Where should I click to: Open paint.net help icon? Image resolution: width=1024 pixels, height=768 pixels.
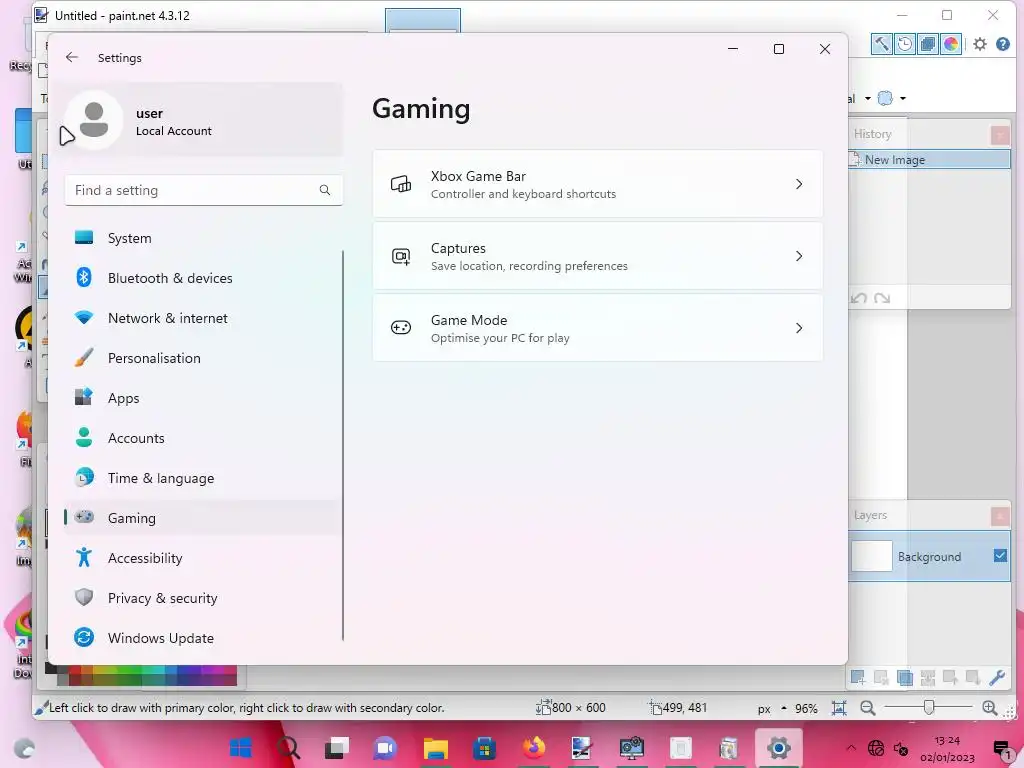1003,44
